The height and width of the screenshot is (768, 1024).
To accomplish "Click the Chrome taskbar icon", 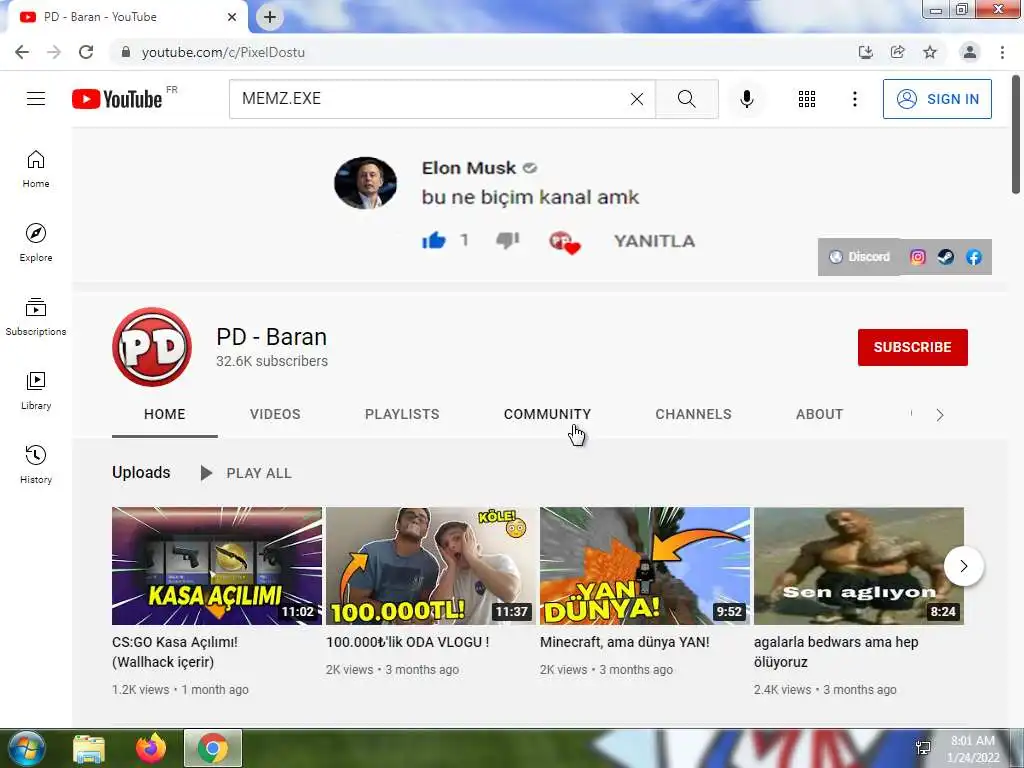I will pos(213,748).
